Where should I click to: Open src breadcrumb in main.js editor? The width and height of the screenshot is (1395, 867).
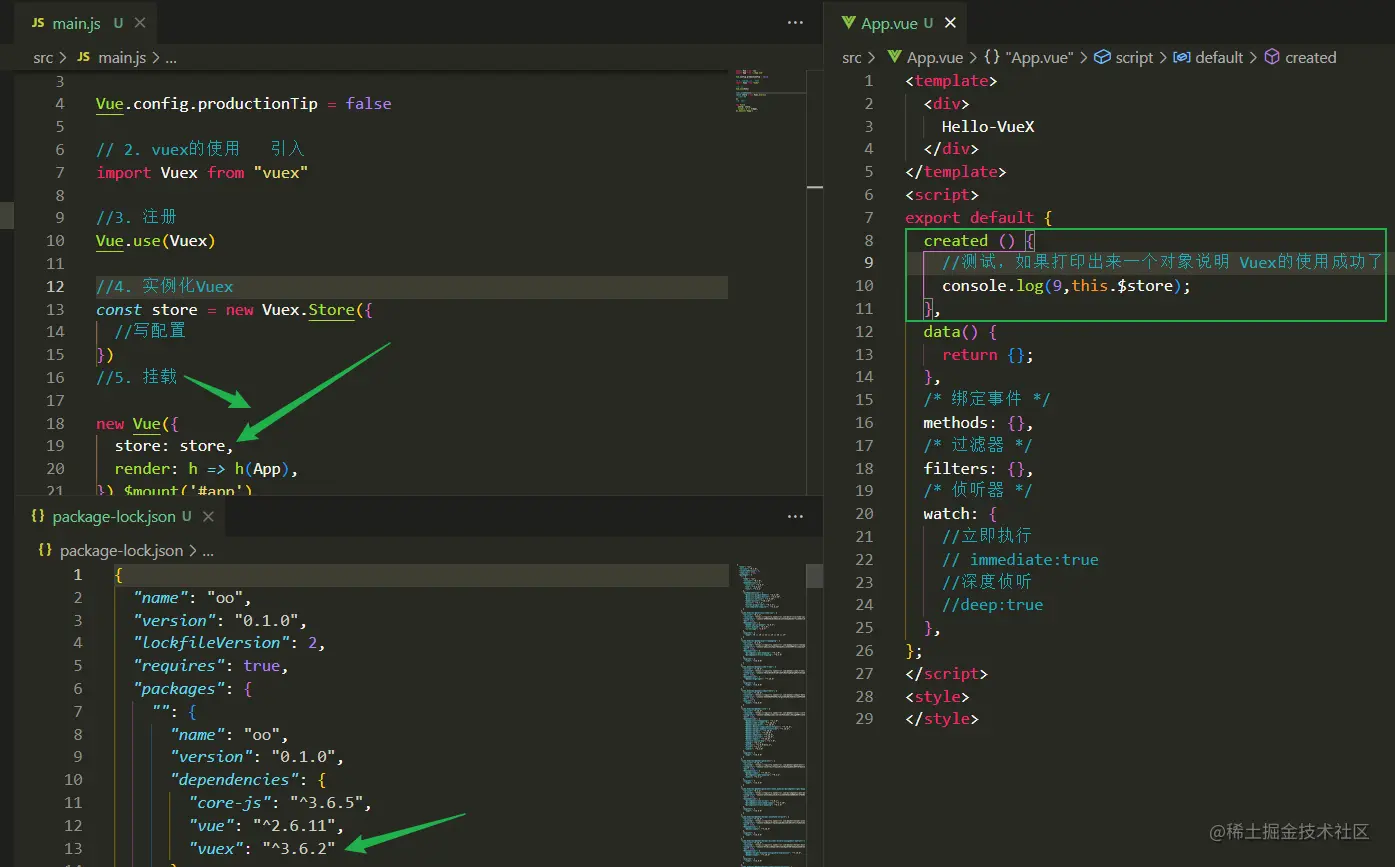43,58
